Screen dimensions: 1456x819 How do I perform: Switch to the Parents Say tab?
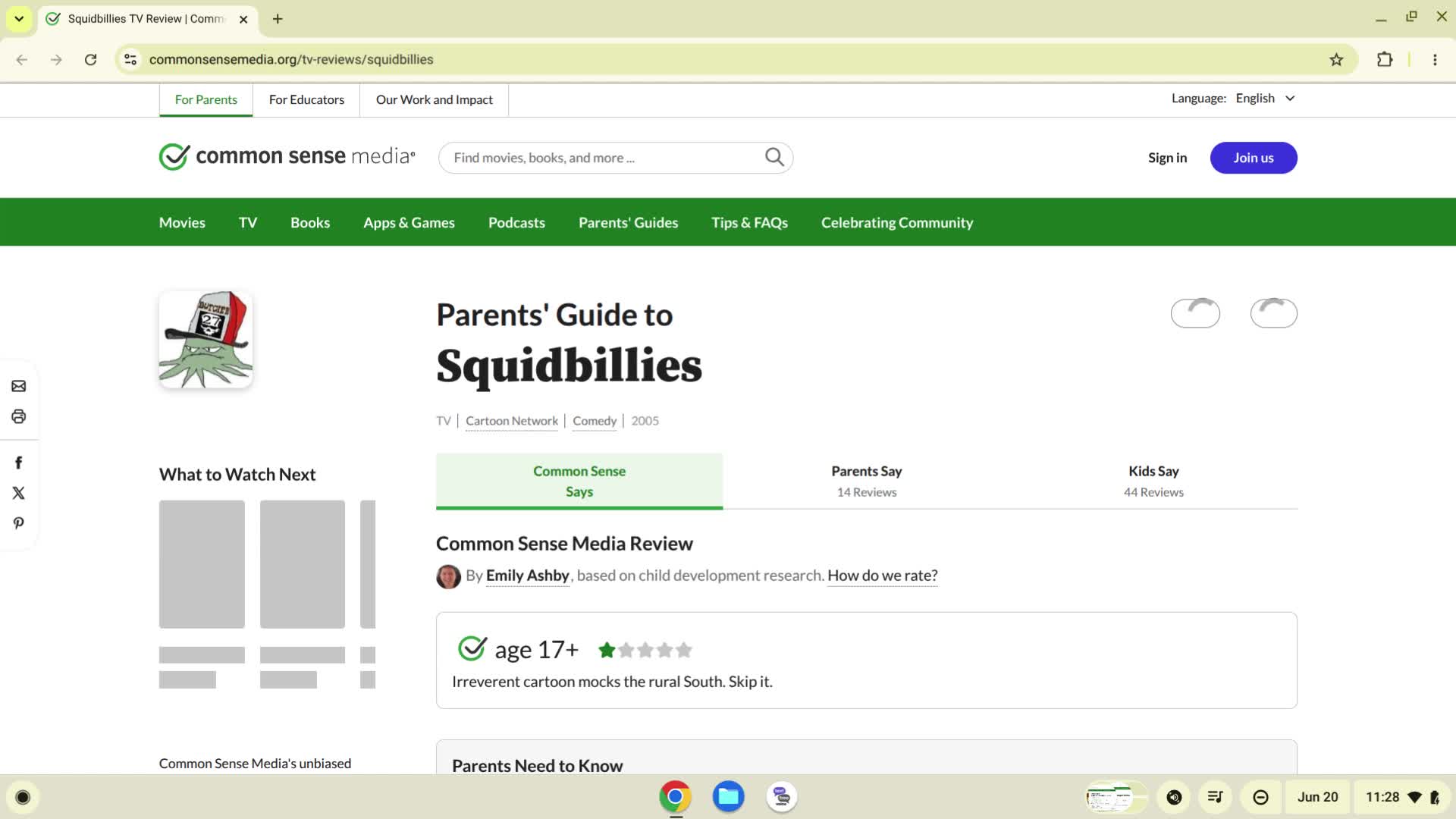coord(866,481)
